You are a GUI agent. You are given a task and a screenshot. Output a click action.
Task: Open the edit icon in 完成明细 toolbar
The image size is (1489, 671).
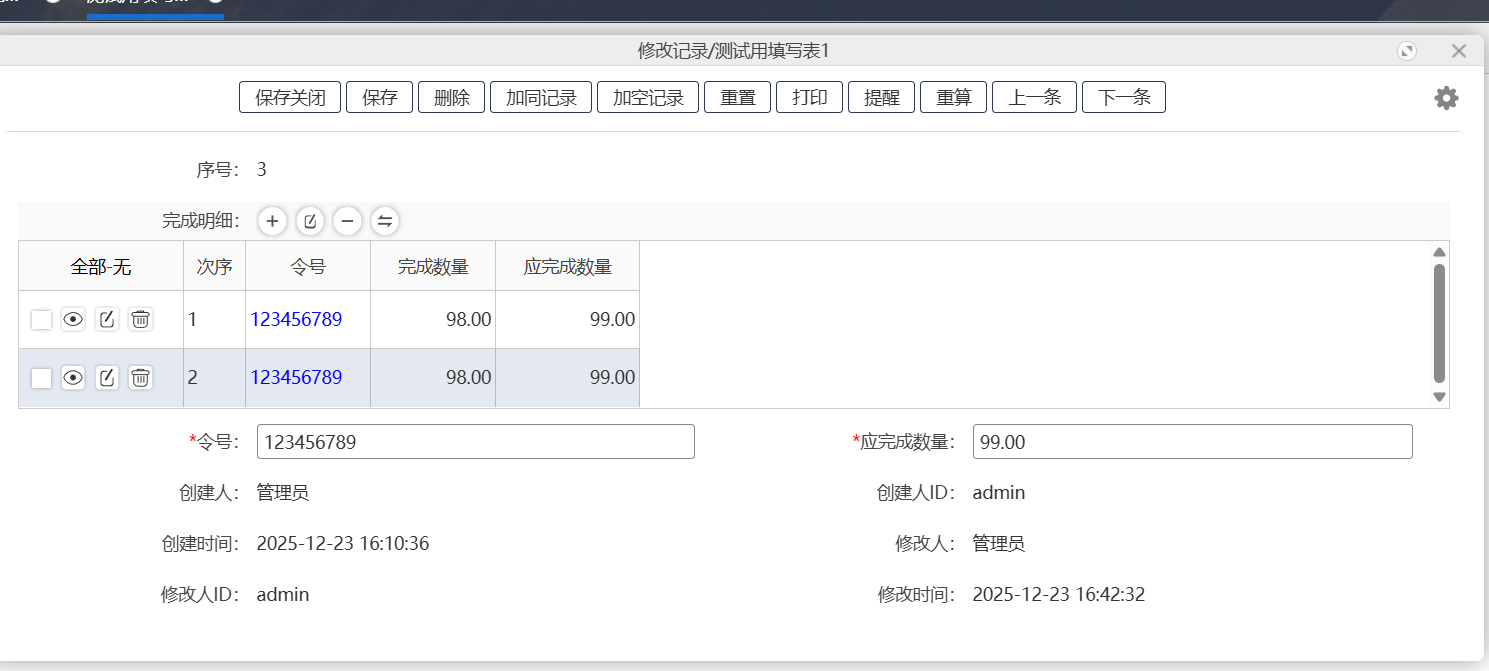coord(310,221)
